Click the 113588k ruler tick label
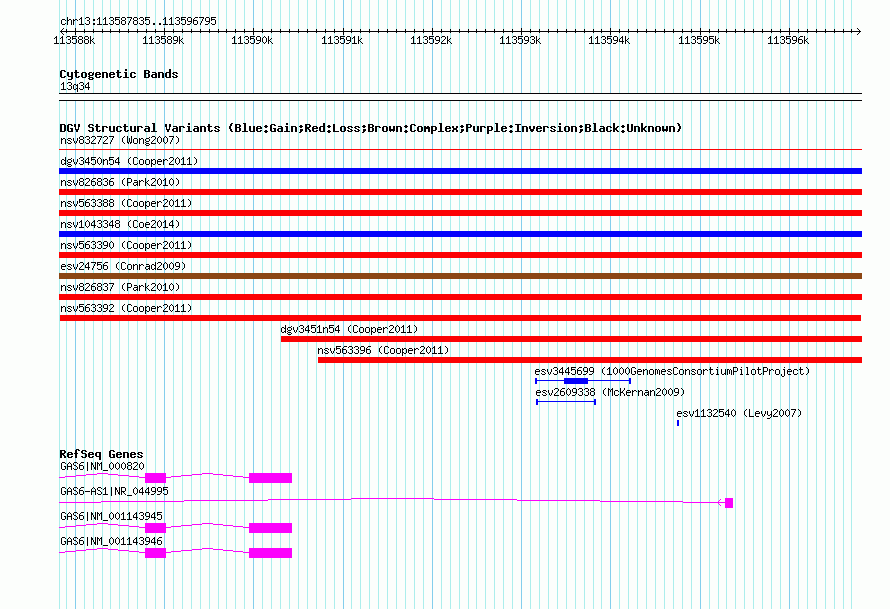 [74, 40]
